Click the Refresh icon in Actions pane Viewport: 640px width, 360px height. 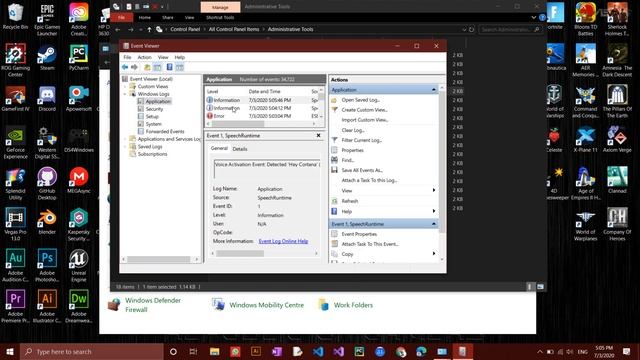334,201
